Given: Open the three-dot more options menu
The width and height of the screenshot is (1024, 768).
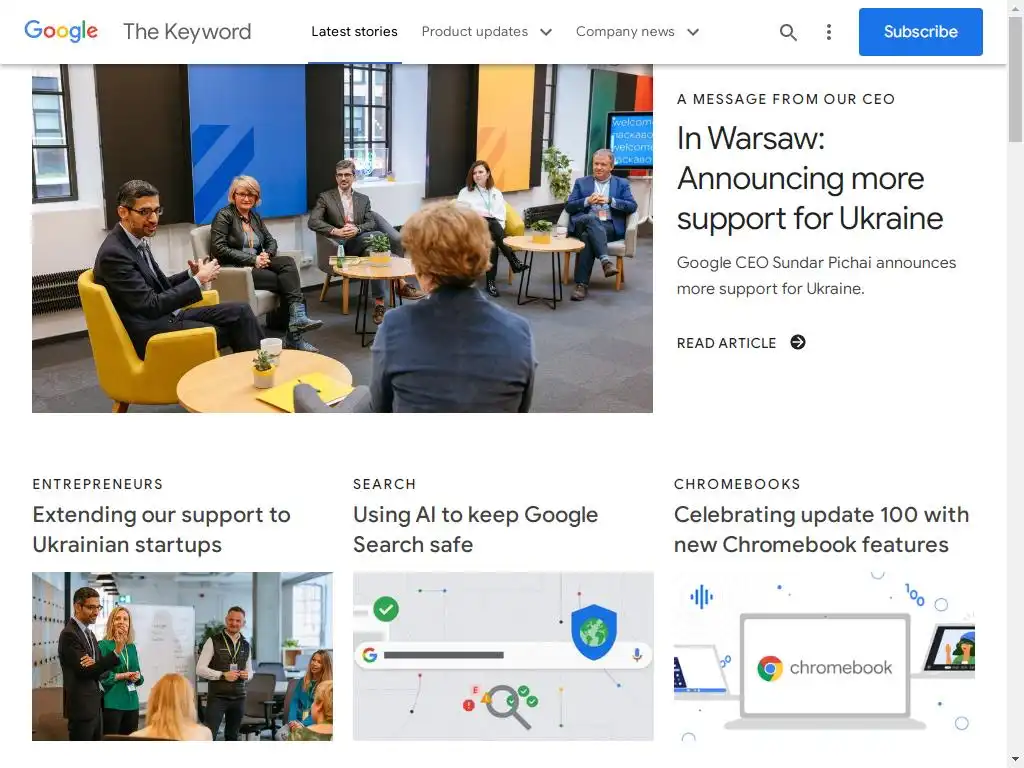Looking at the screenshot, I should click(x=829, y=32).
